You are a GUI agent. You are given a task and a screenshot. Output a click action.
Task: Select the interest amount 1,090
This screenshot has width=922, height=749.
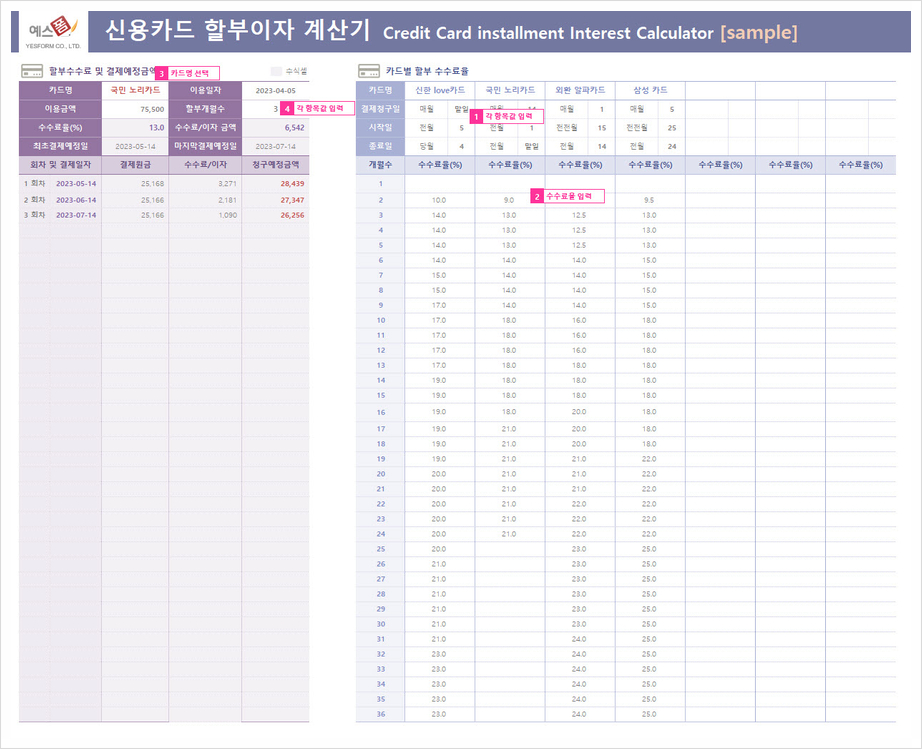[x=227, y=215]
